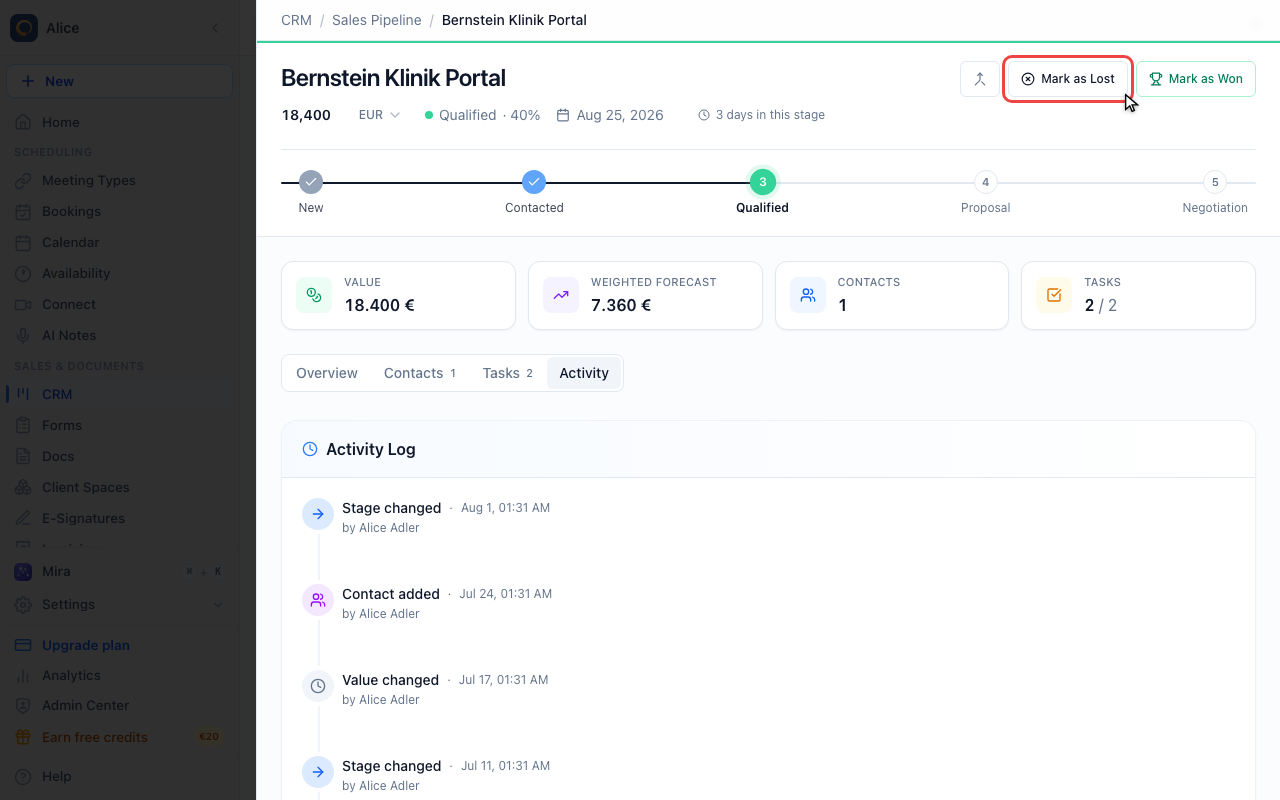Click the Weighted Forecast trend icon
This screenshot has height=800, width=1280.
[x=561, y=295]
